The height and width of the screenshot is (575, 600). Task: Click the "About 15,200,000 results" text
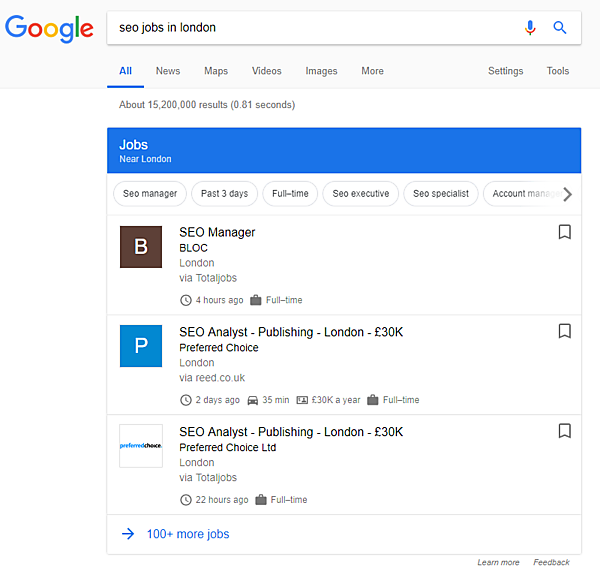pyautogui.click(x=207, y=105)
